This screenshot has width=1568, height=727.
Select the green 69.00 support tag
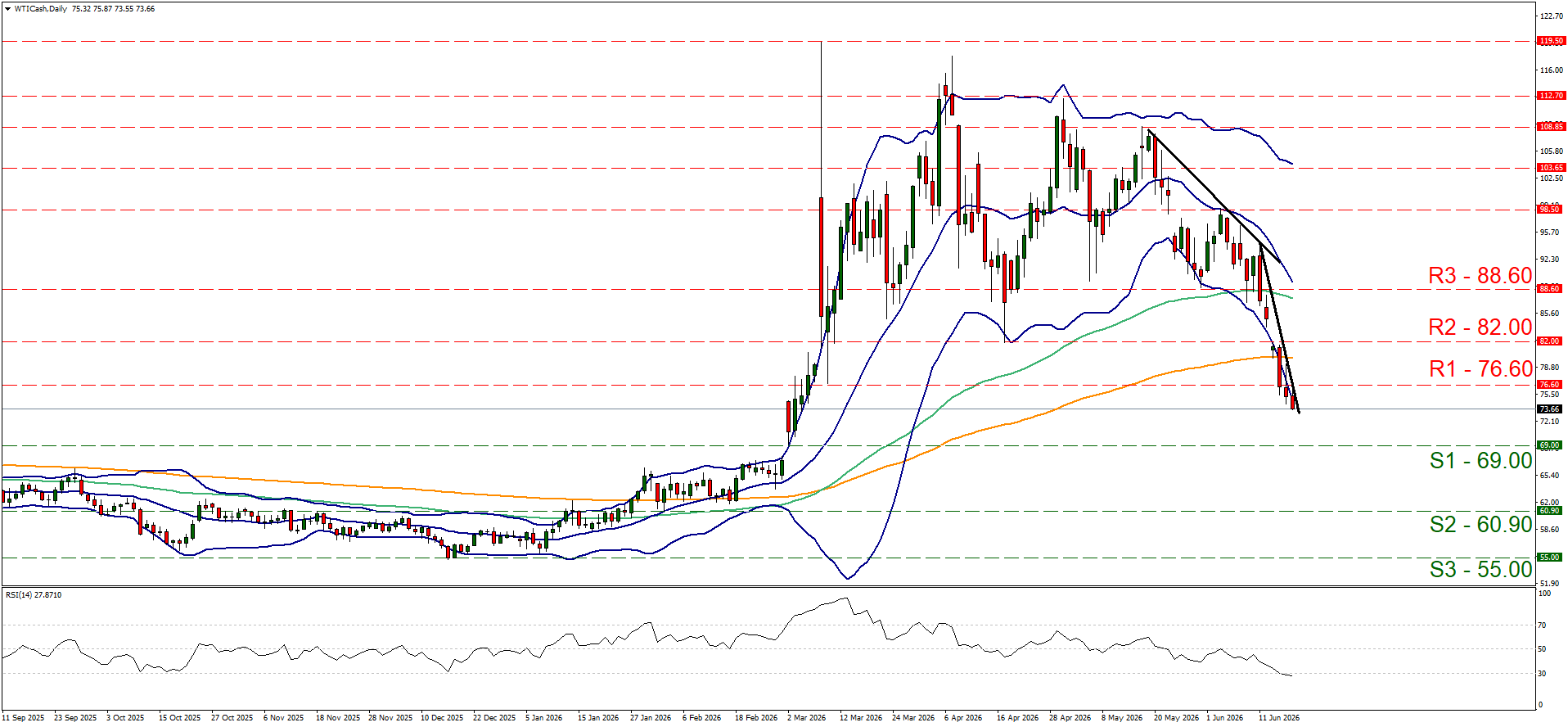(1549, 446)
